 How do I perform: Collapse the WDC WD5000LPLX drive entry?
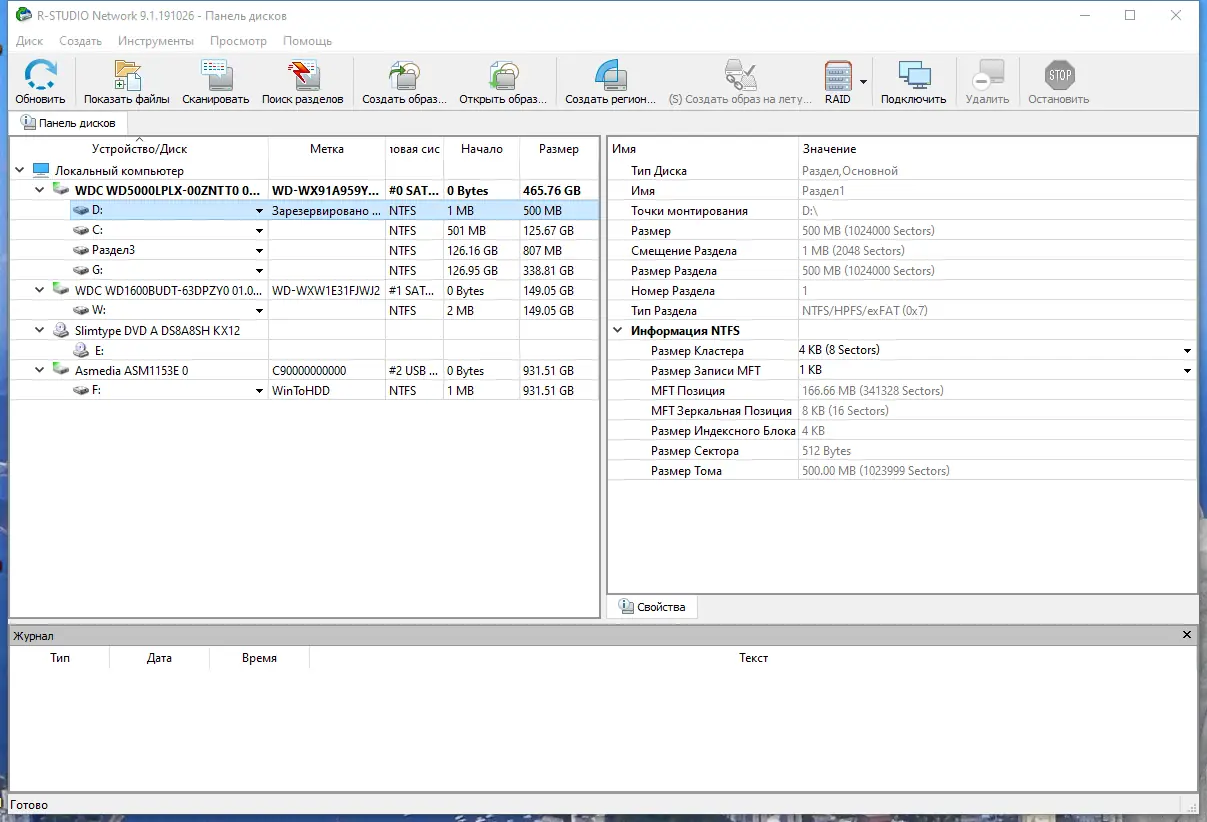tap(39, 190)
